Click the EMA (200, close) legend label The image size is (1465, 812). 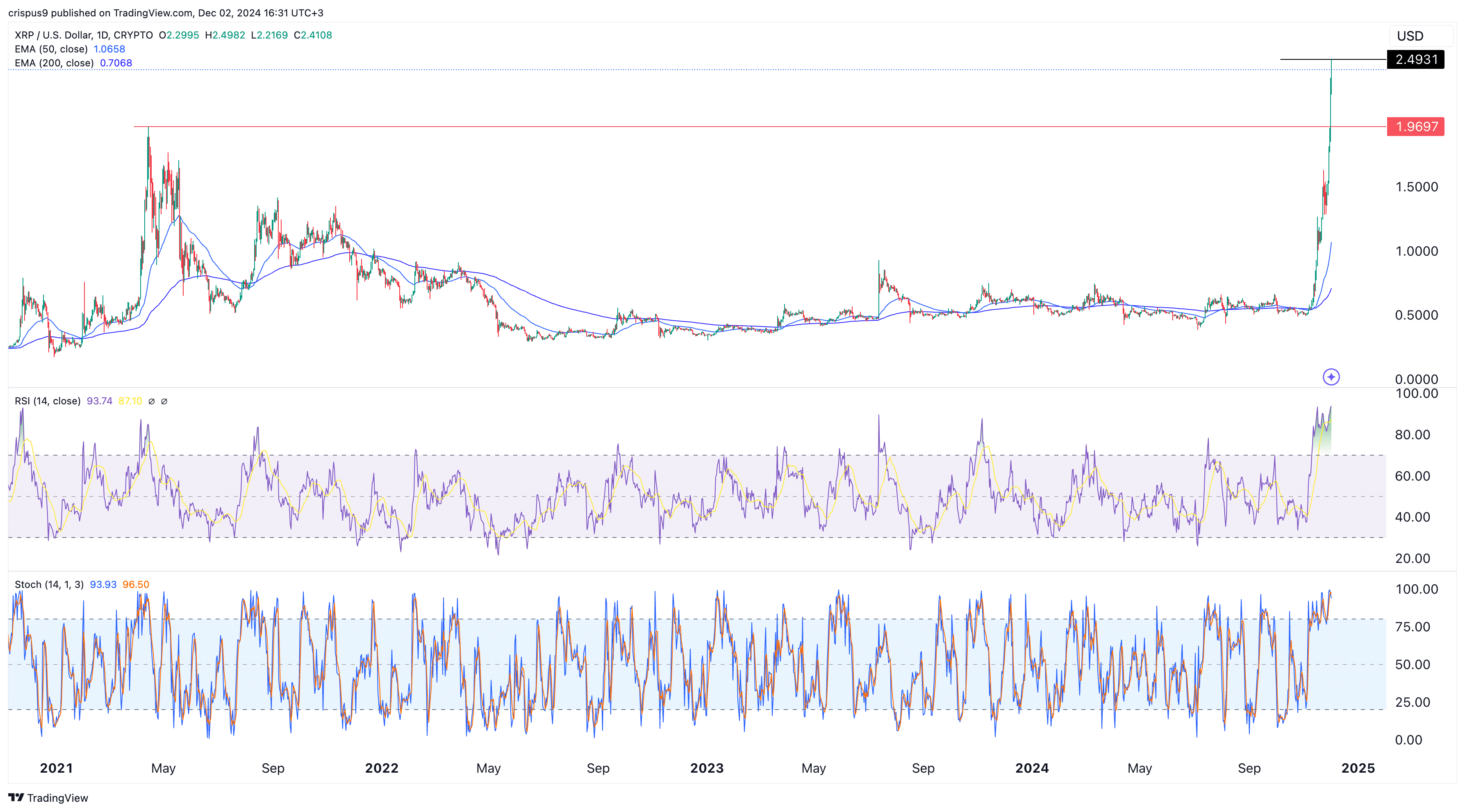54,63
